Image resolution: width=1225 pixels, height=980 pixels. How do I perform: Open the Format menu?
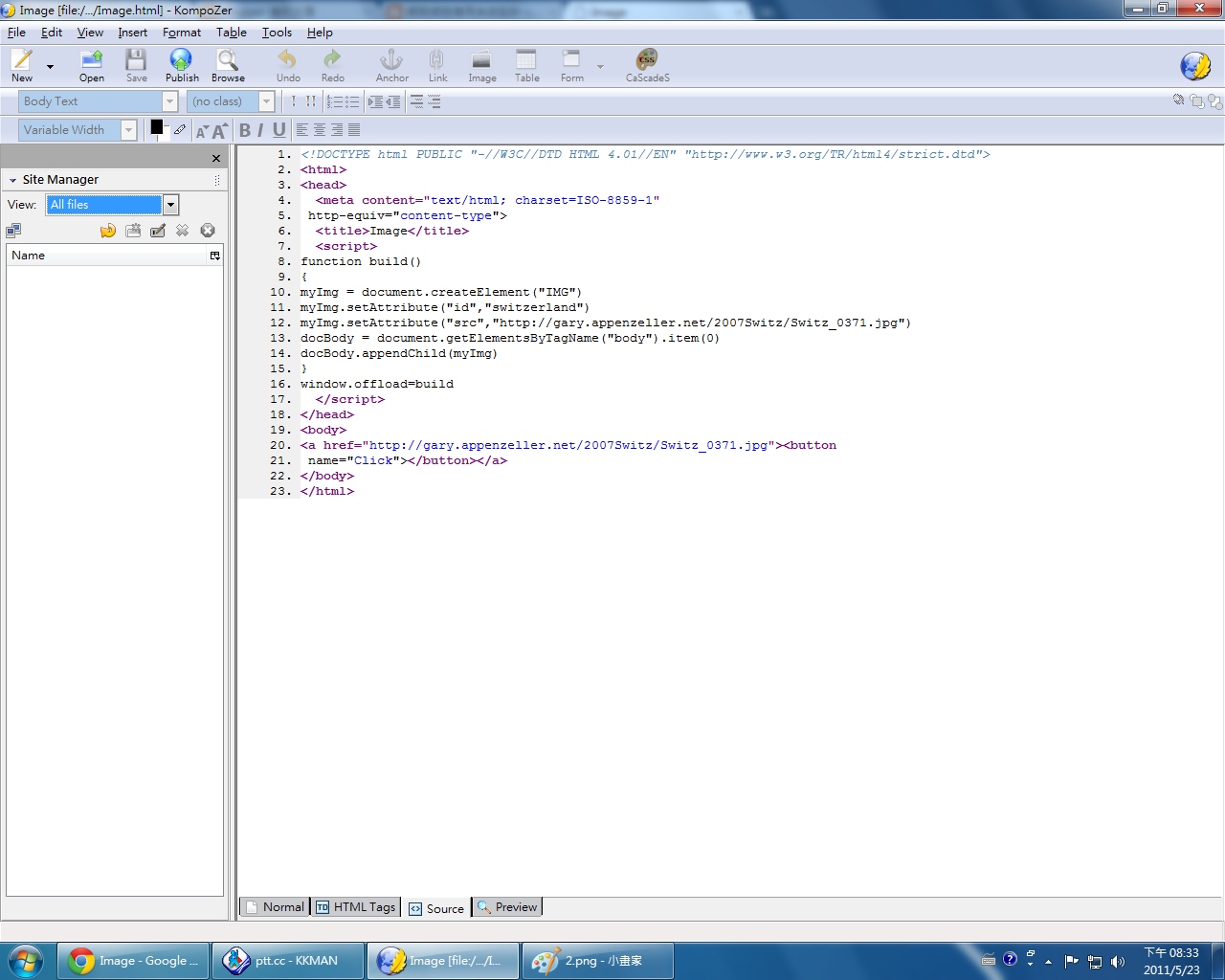[x=182, y=33]
